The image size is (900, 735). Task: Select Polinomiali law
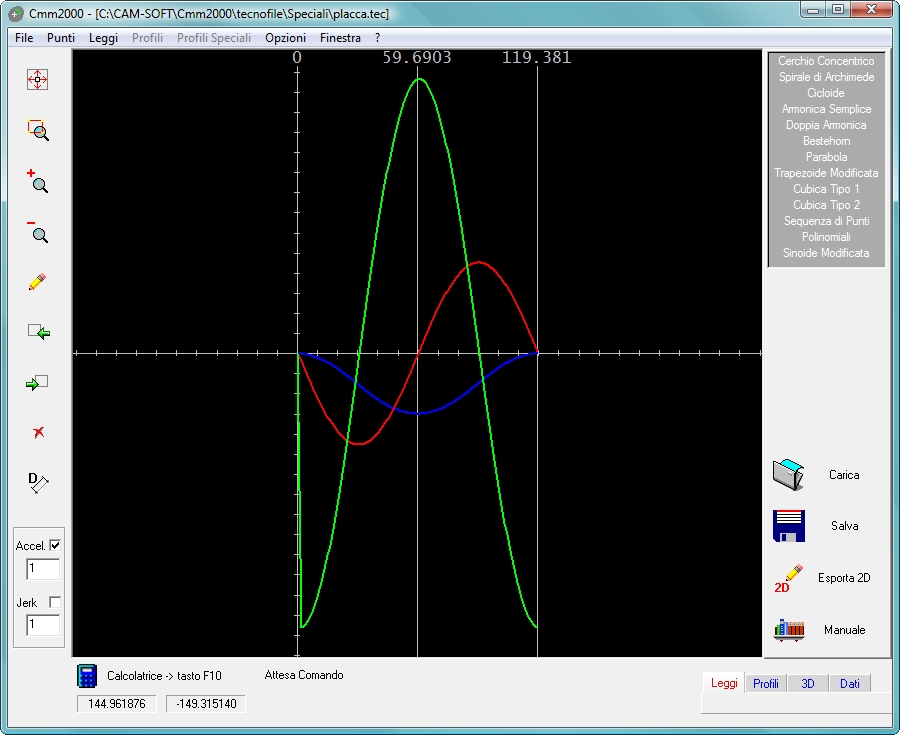point(826,237)
